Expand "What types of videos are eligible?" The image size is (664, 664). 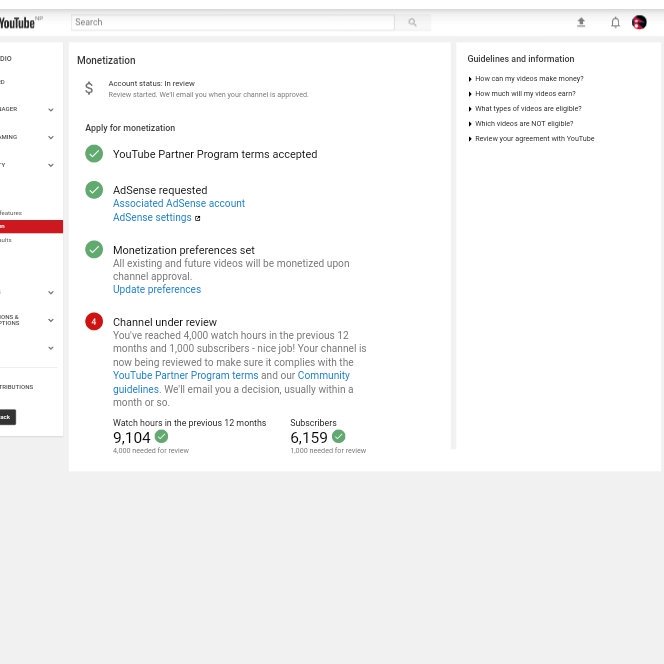click(x=528, y=109)
